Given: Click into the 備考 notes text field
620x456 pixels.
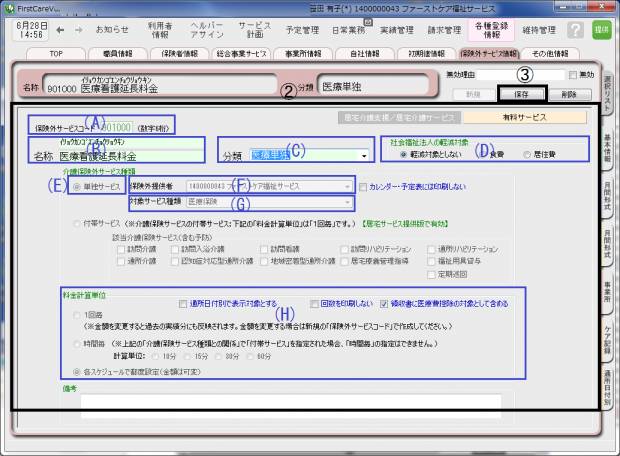Looking at the screenshot, I should (x=300, y=402).
